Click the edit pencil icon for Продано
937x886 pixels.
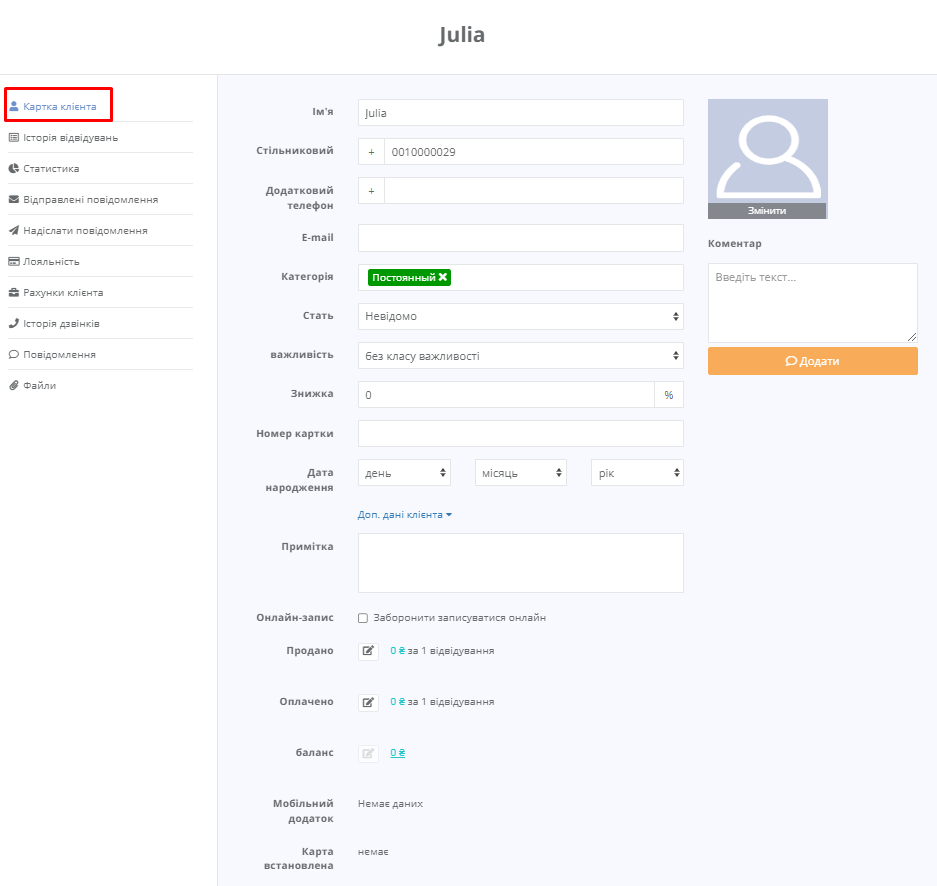[368, 651]
